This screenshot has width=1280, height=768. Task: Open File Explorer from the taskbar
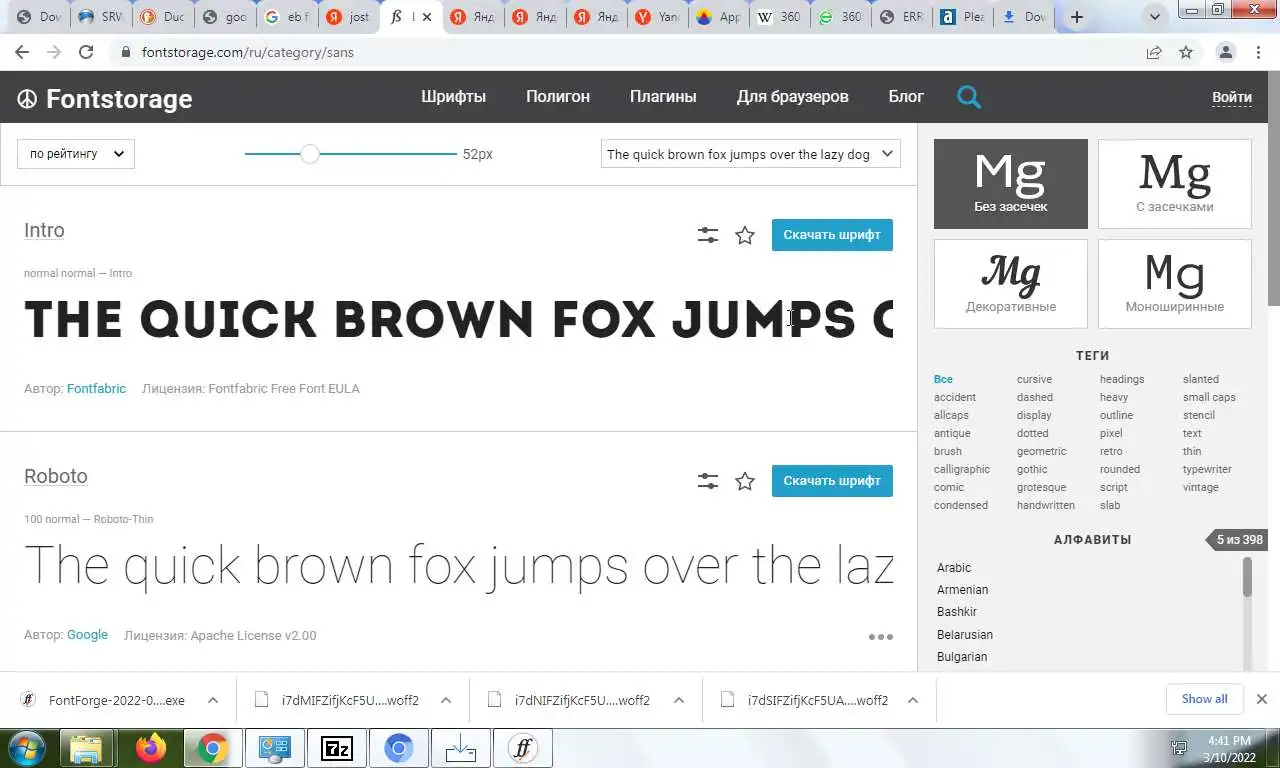(87, 748)
